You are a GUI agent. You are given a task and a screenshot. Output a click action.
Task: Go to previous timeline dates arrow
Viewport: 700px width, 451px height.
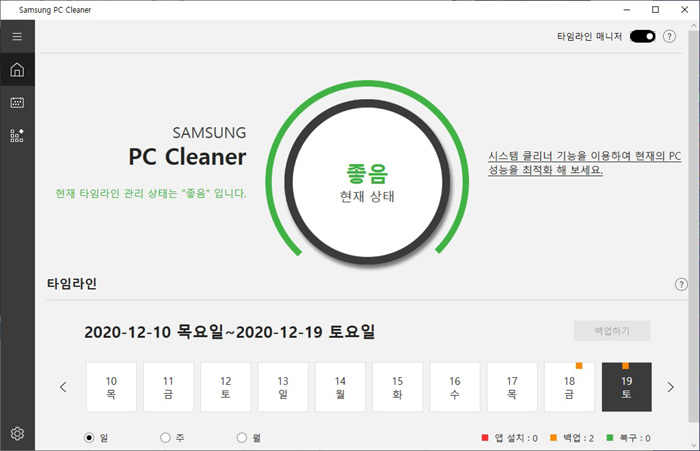click(63, 387)
